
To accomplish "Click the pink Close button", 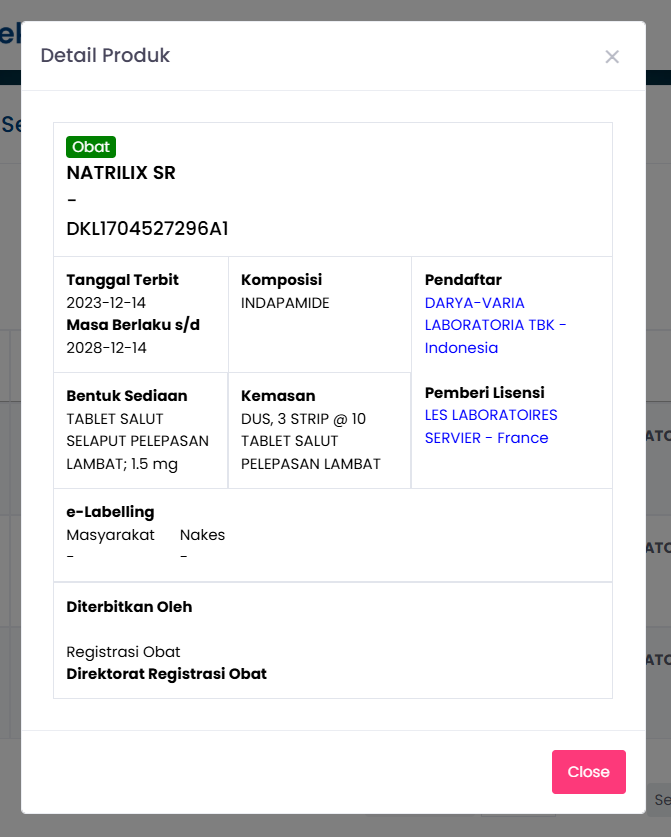I will 588,772.
